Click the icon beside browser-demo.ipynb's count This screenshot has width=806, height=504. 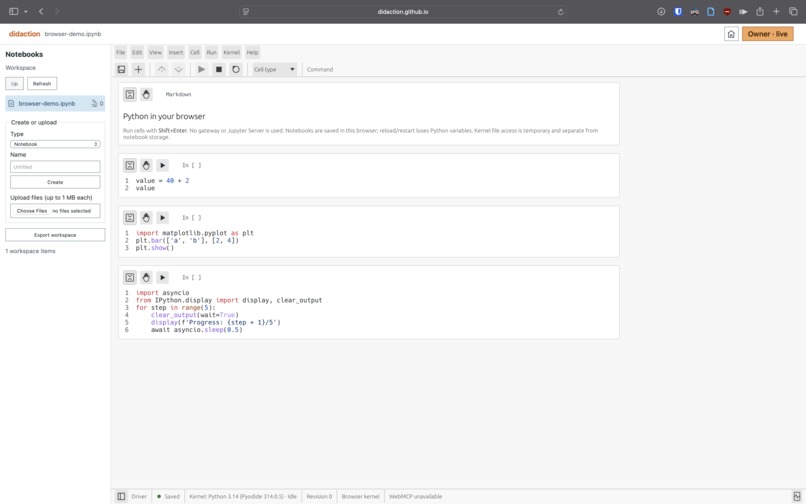[x=94, y=103]
